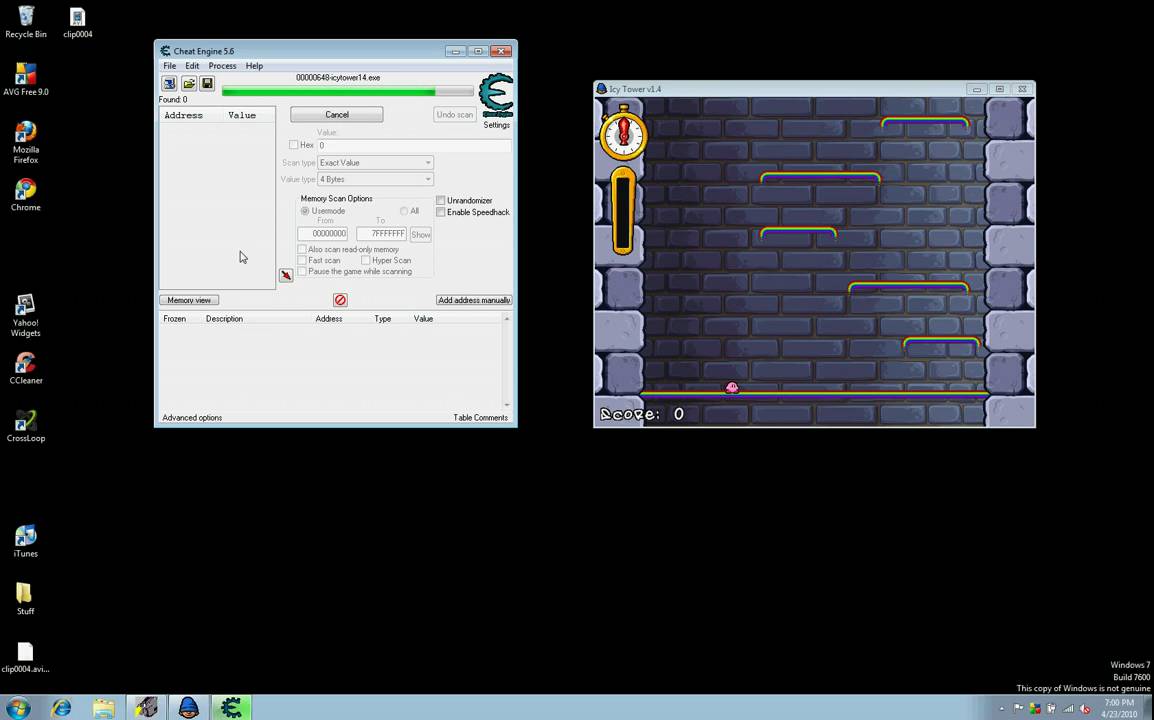
Task: Select a process to open (computer icon)
Action: point(168,83)
